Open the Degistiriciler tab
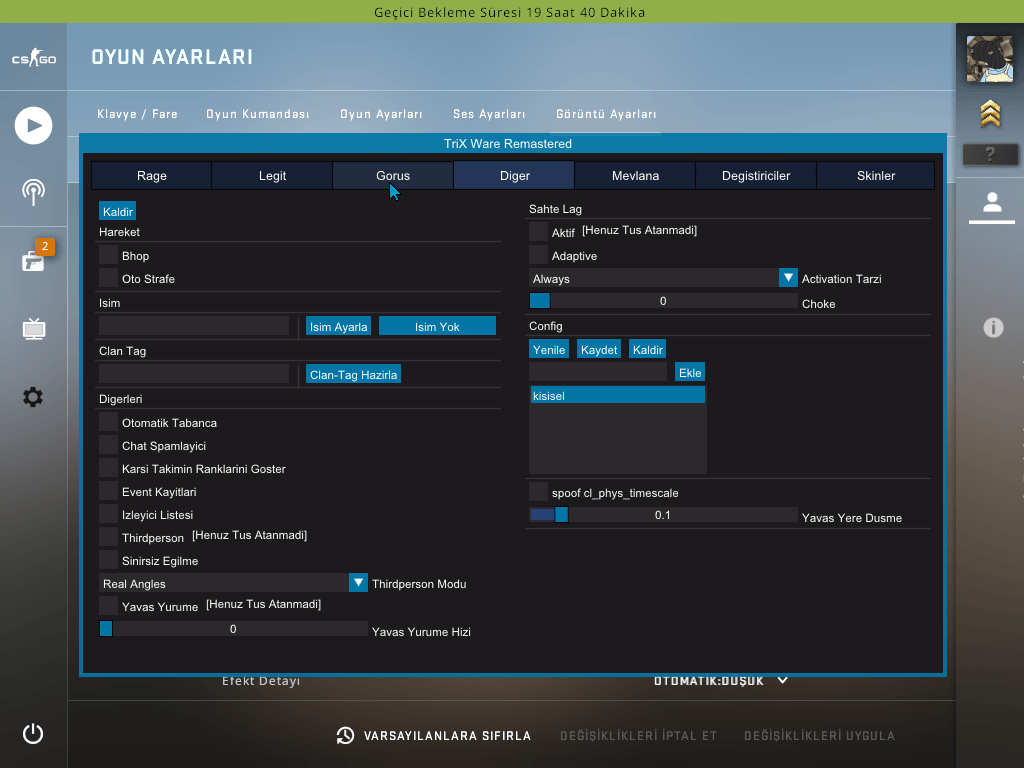Screen dimensions: 1024x768 (756, 175)
